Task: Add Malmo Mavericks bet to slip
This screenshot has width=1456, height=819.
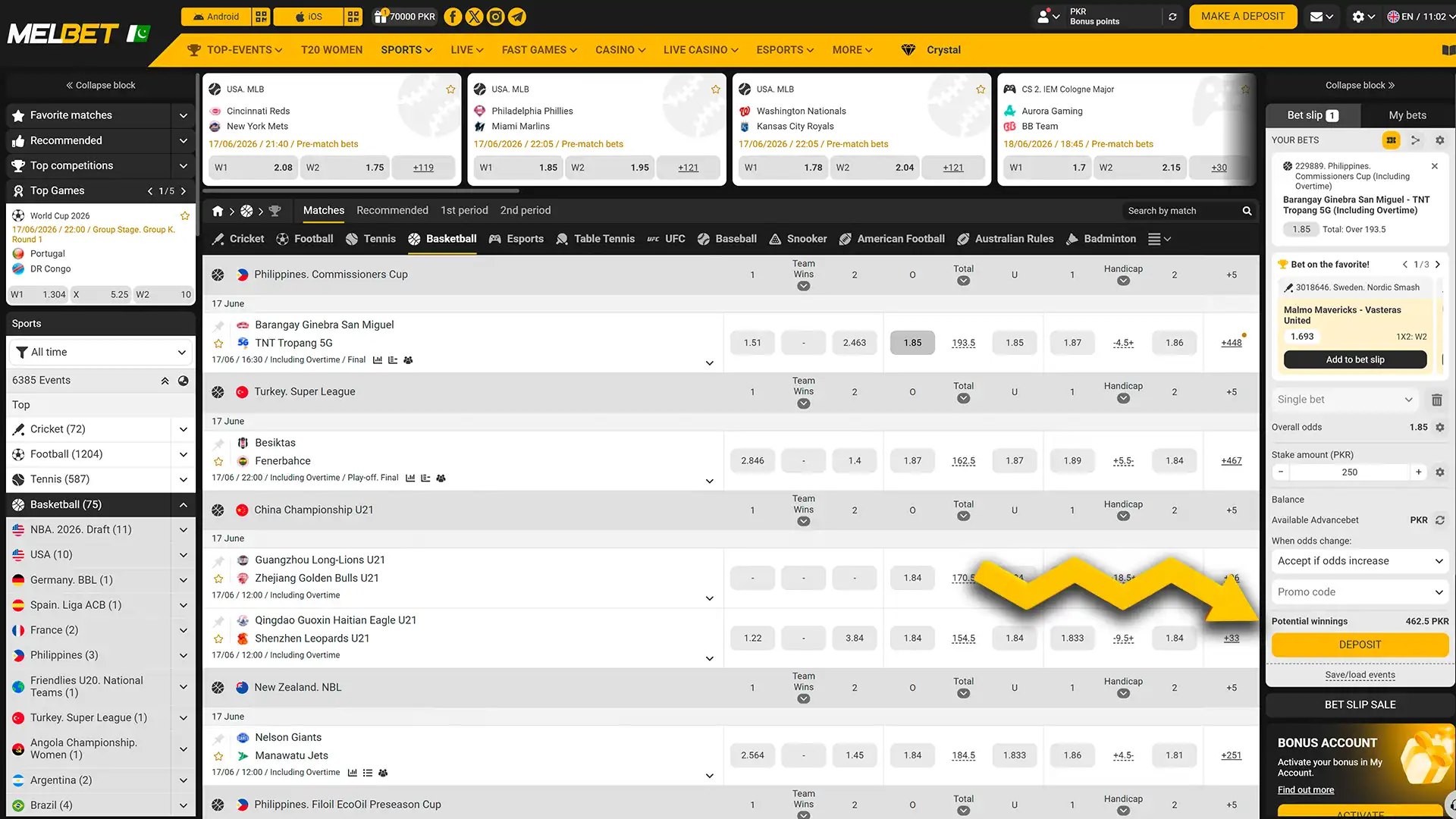Action: [1354, 360]
